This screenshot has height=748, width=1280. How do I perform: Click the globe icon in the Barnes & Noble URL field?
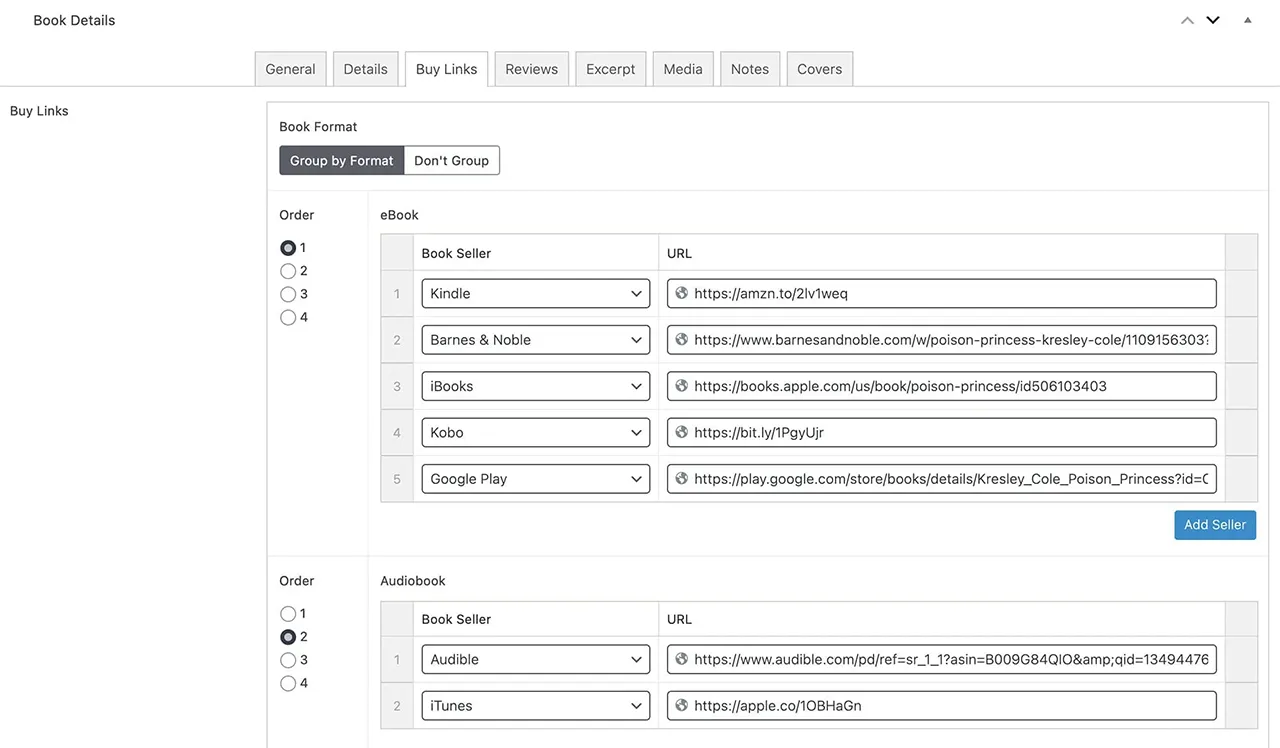pyautogui.click(x=681, y=339)
